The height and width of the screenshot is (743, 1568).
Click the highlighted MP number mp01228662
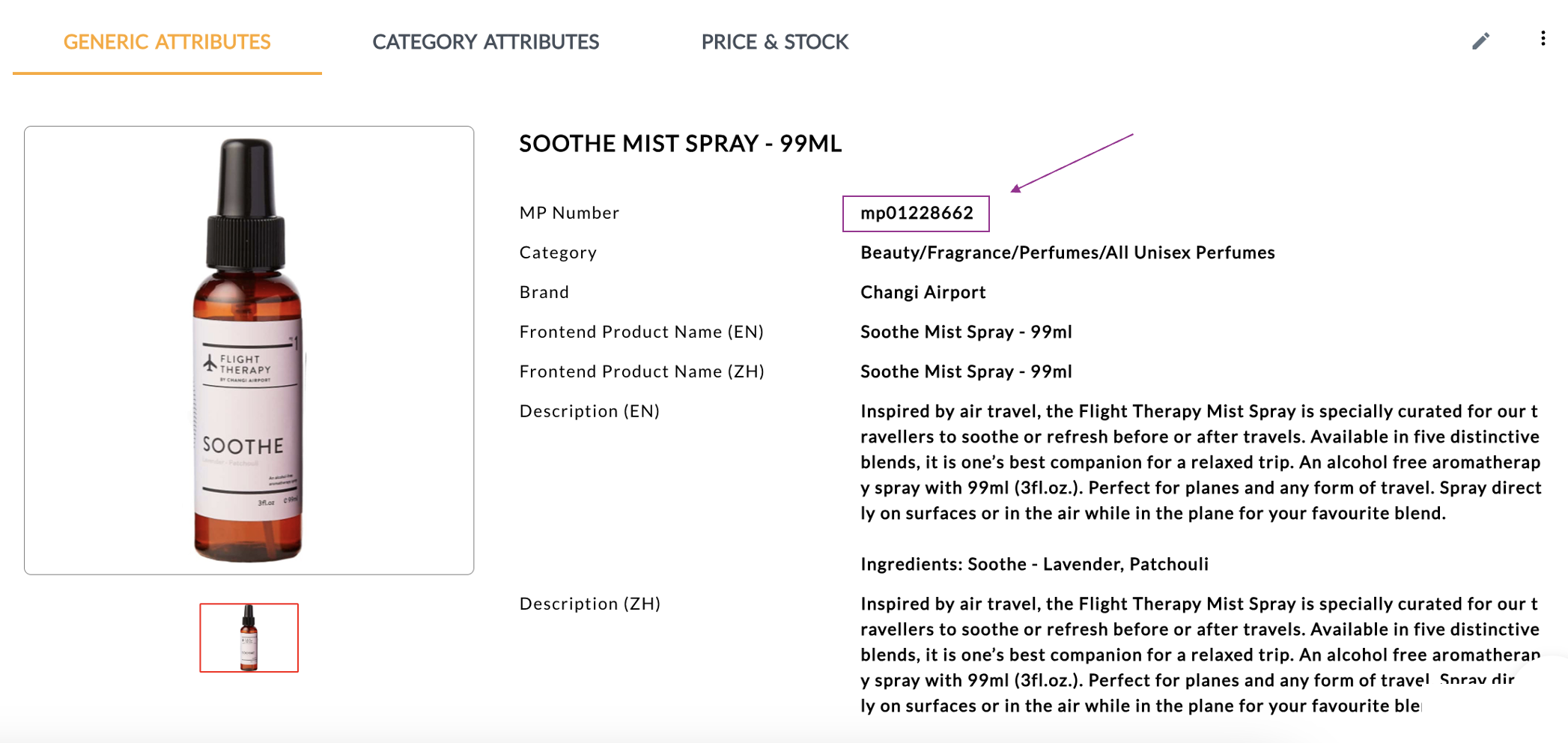(x=916, y=213)
